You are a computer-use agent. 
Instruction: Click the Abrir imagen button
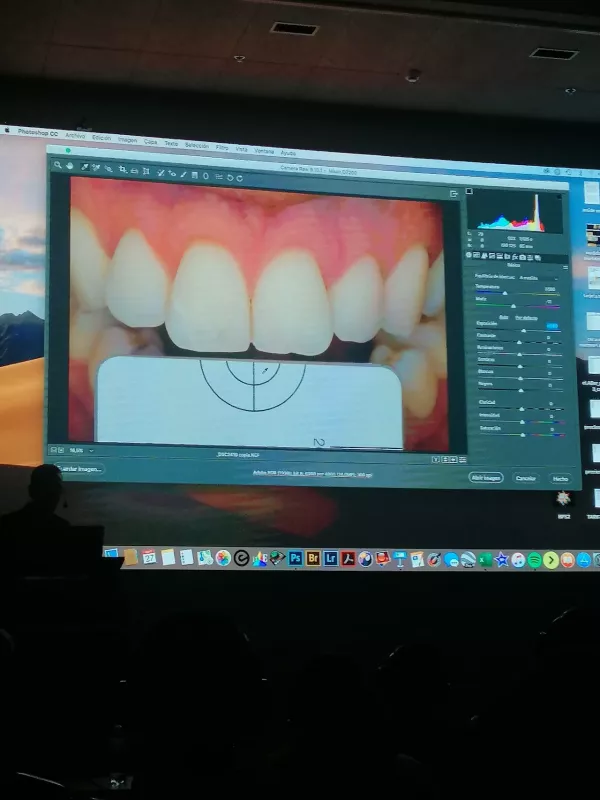click(486, 478)
